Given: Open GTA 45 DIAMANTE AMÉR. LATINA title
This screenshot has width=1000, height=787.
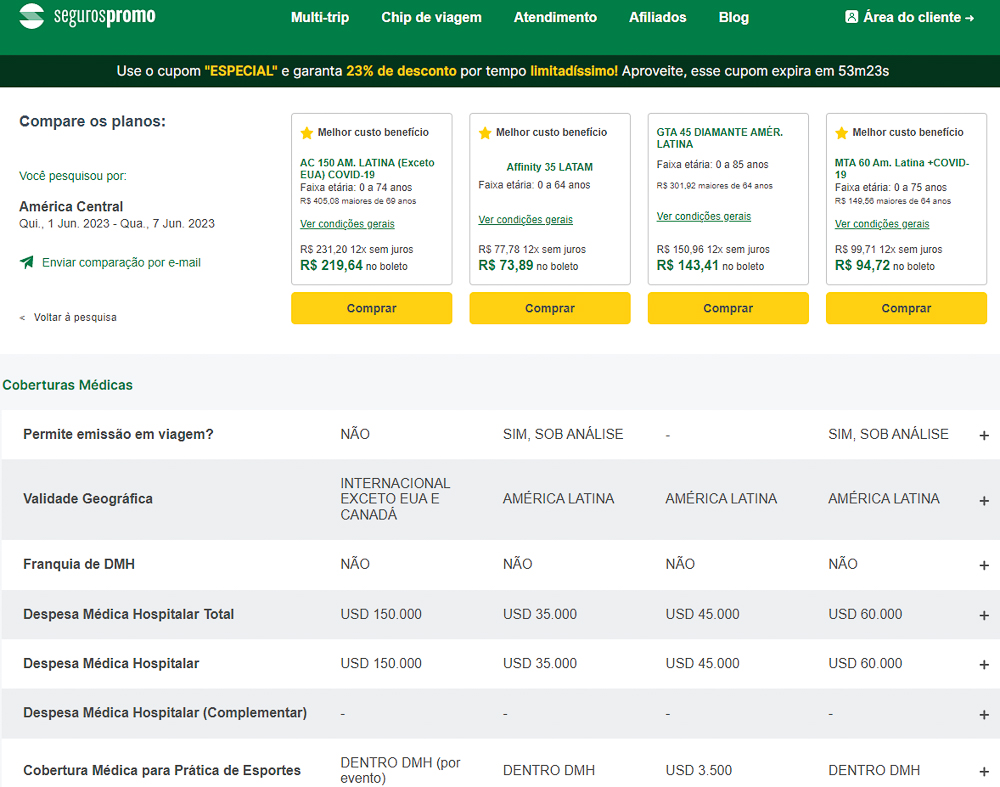Looking at the screenshot, I should 719,138.
